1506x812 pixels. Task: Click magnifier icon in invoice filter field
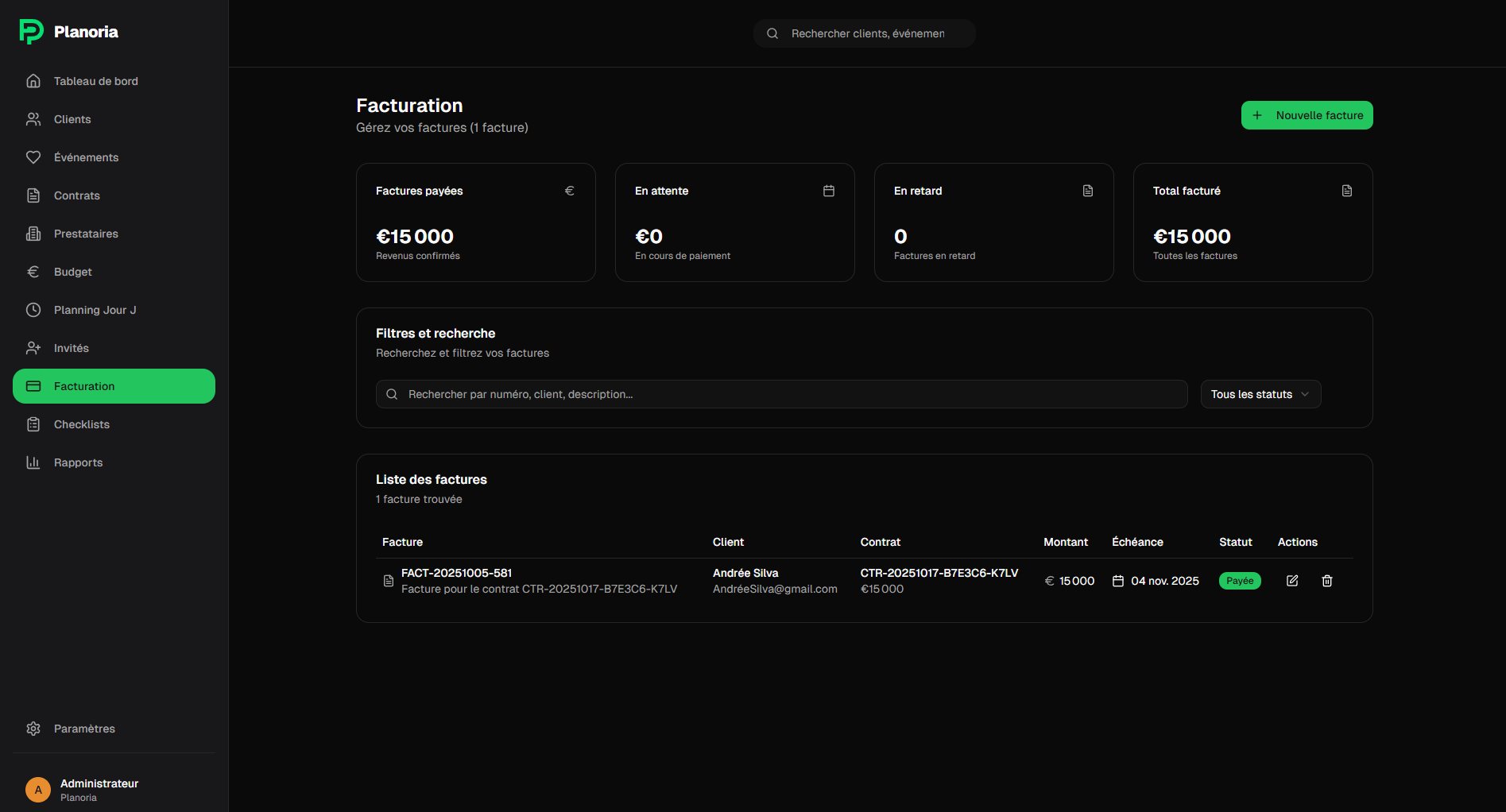tap(392, 394)
